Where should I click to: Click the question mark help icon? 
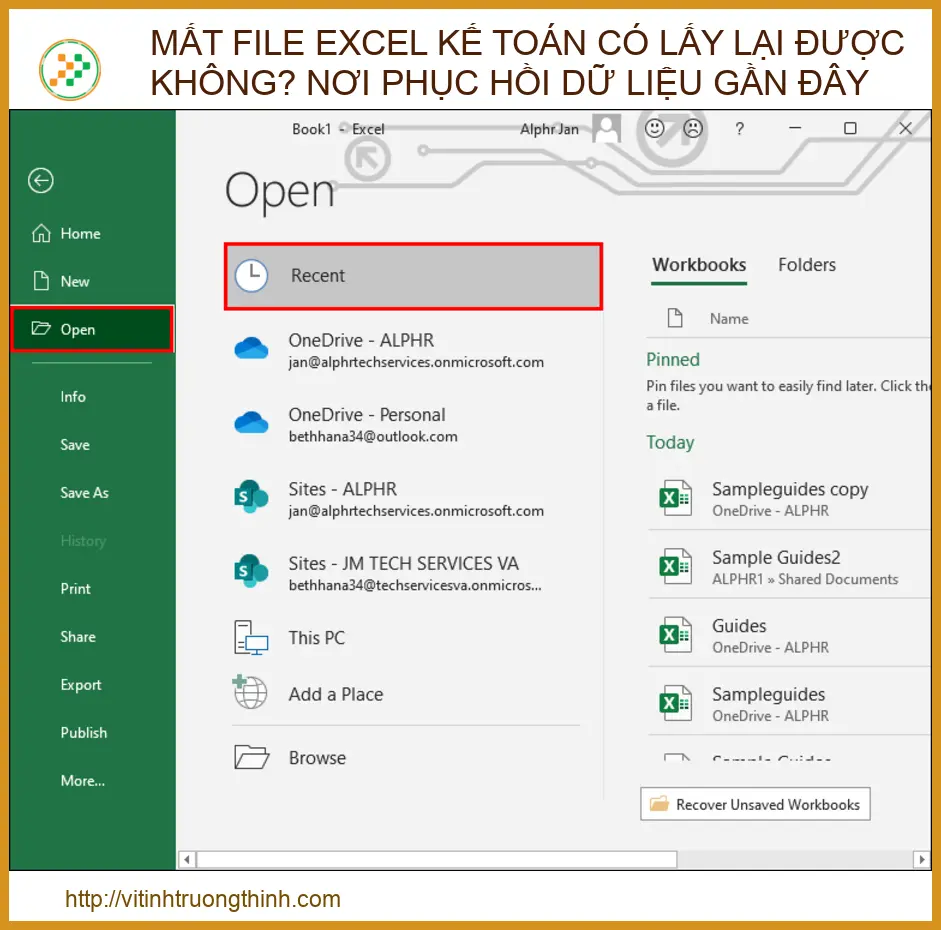(739, 128)
